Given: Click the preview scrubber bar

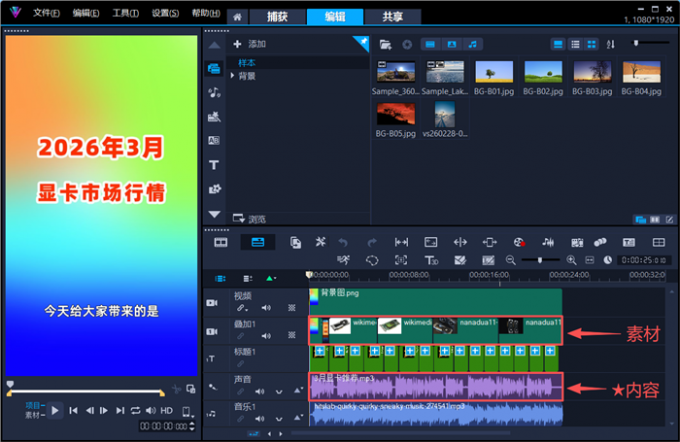Looking at the screenshot, I should pyautogui.click(x=86, y=391).
